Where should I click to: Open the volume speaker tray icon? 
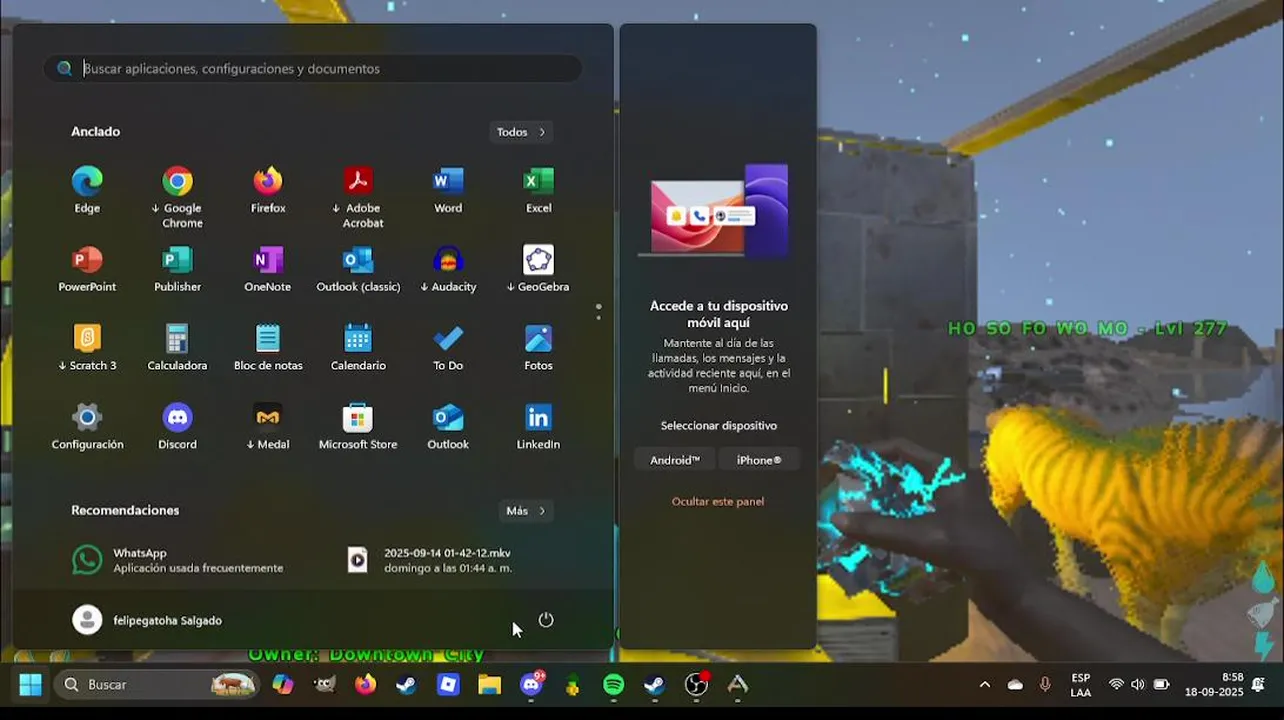click(x=1138, y=685)
